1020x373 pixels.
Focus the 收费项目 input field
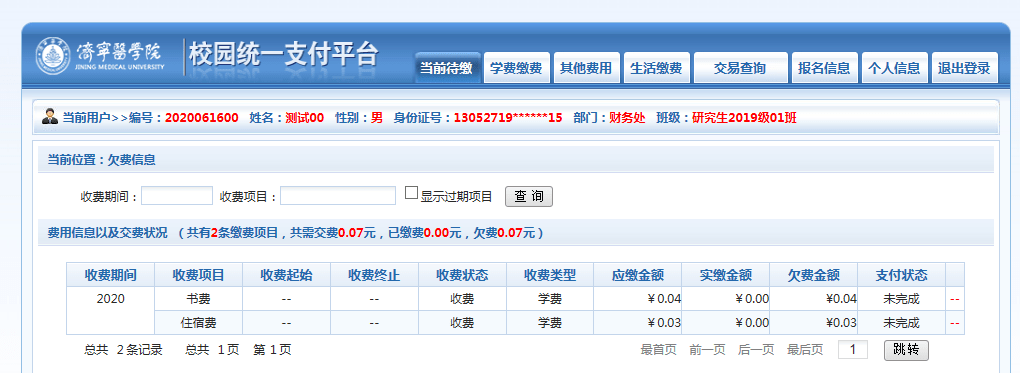(338, 196)
